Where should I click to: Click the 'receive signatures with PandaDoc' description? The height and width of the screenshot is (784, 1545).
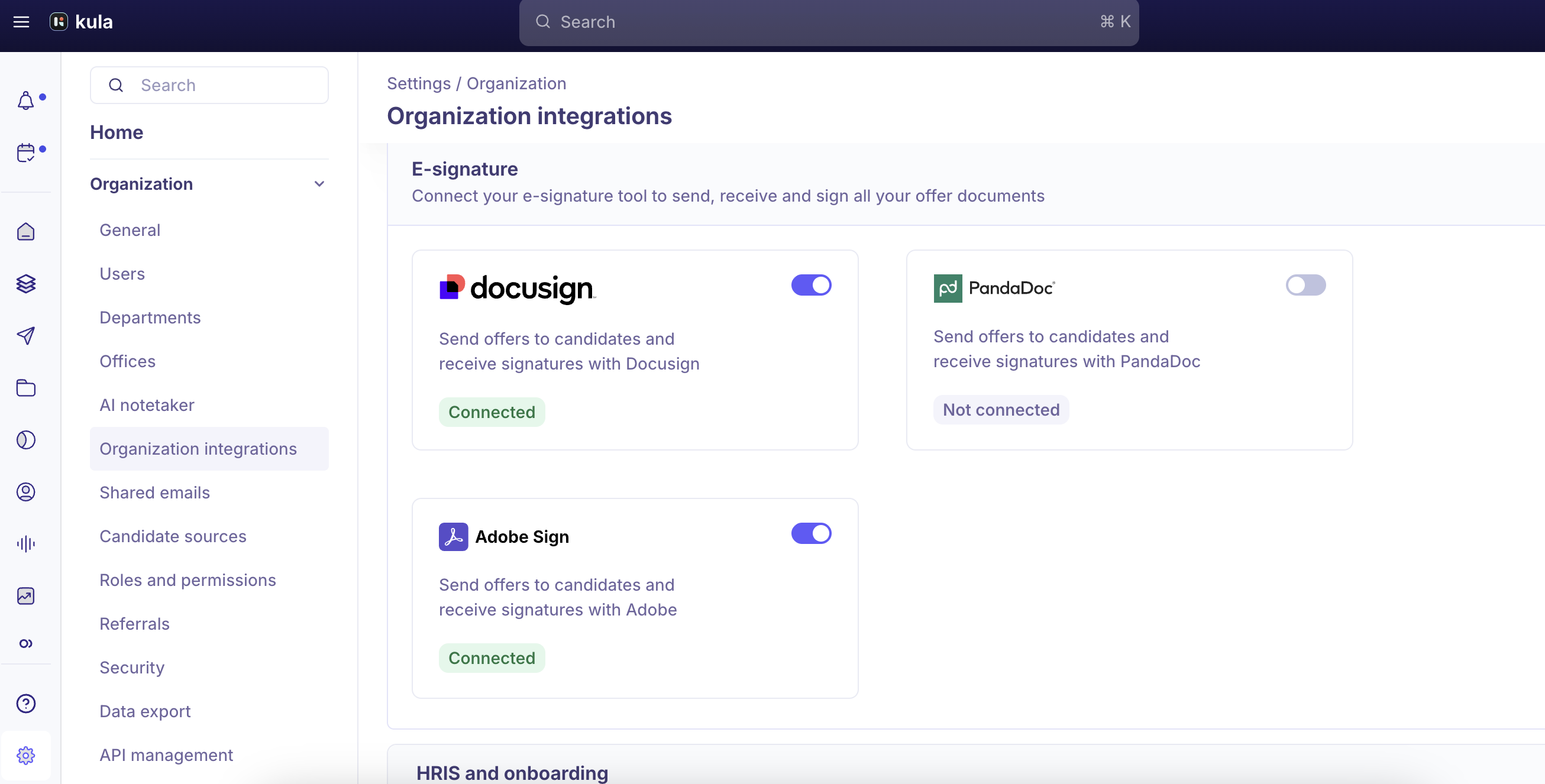pyautogui.click(x=1066, y=361)
